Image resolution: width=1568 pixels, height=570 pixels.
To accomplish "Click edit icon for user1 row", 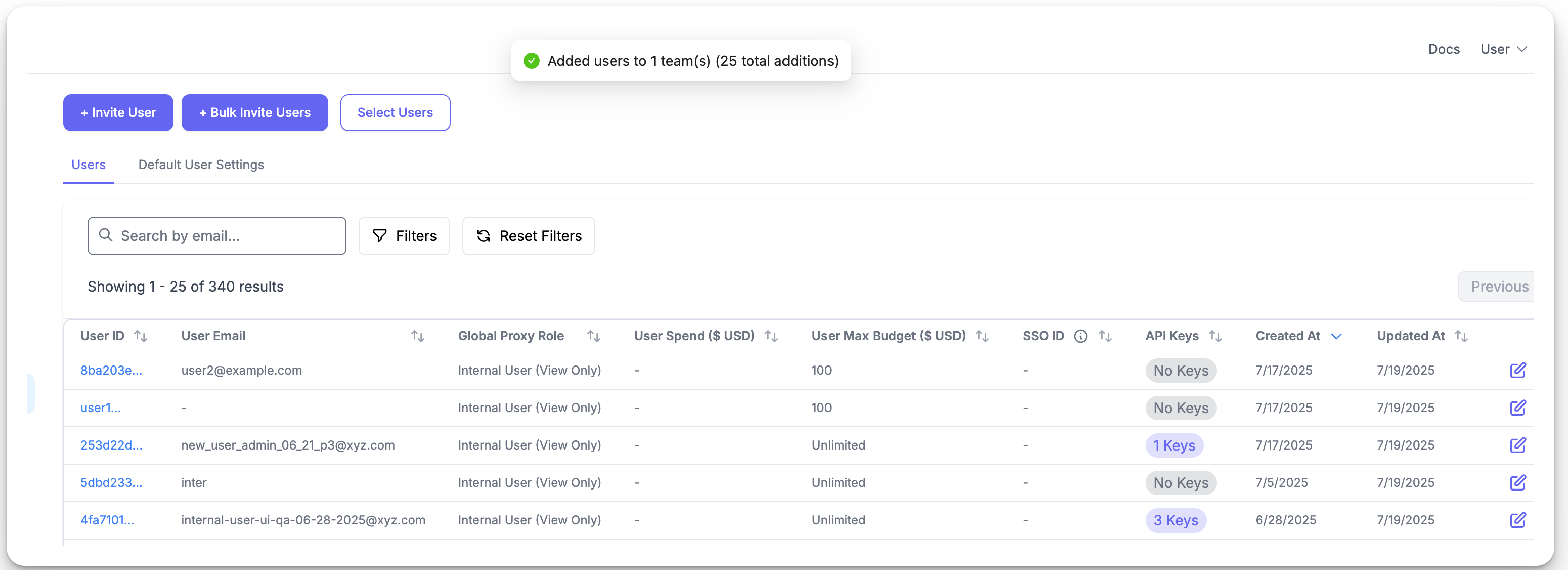I will click(1517, 408).
